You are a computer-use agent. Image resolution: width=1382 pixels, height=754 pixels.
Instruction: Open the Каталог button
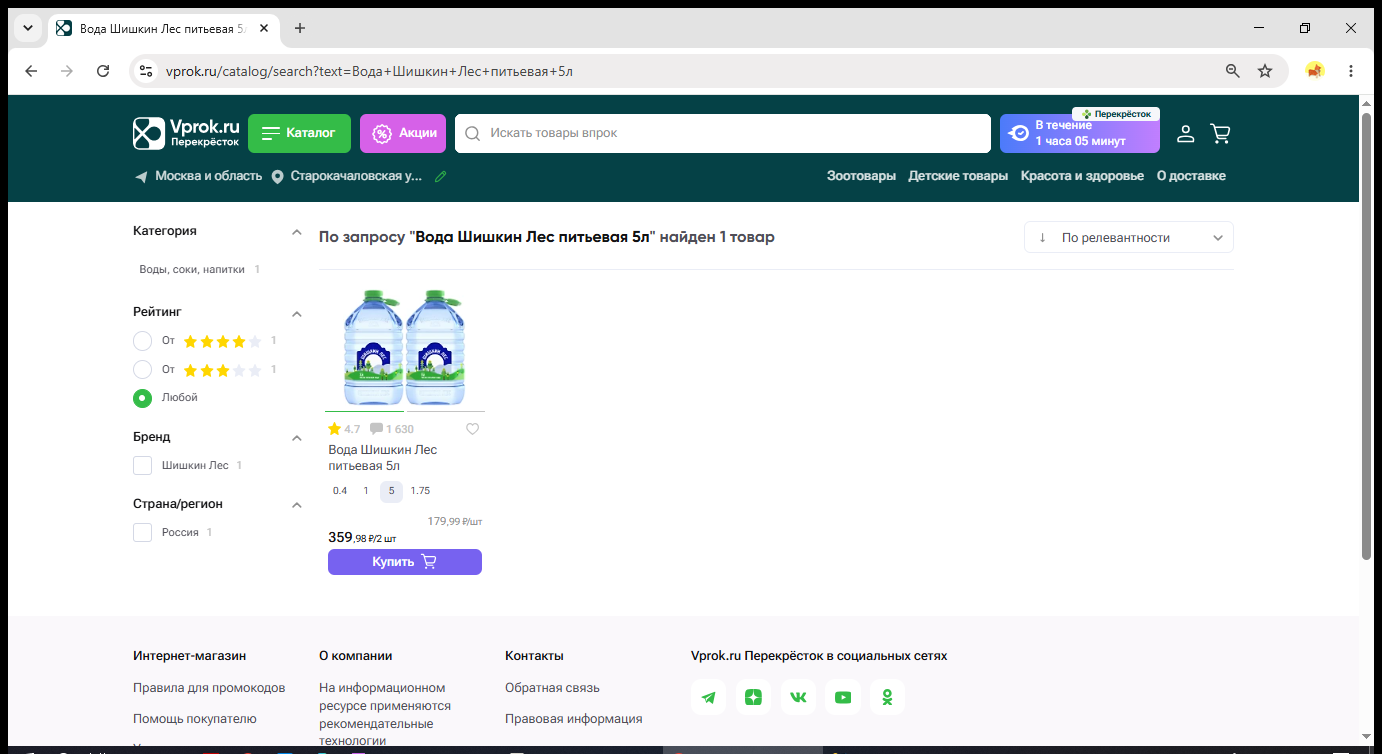pyautogui.click(x=299, y=133)
